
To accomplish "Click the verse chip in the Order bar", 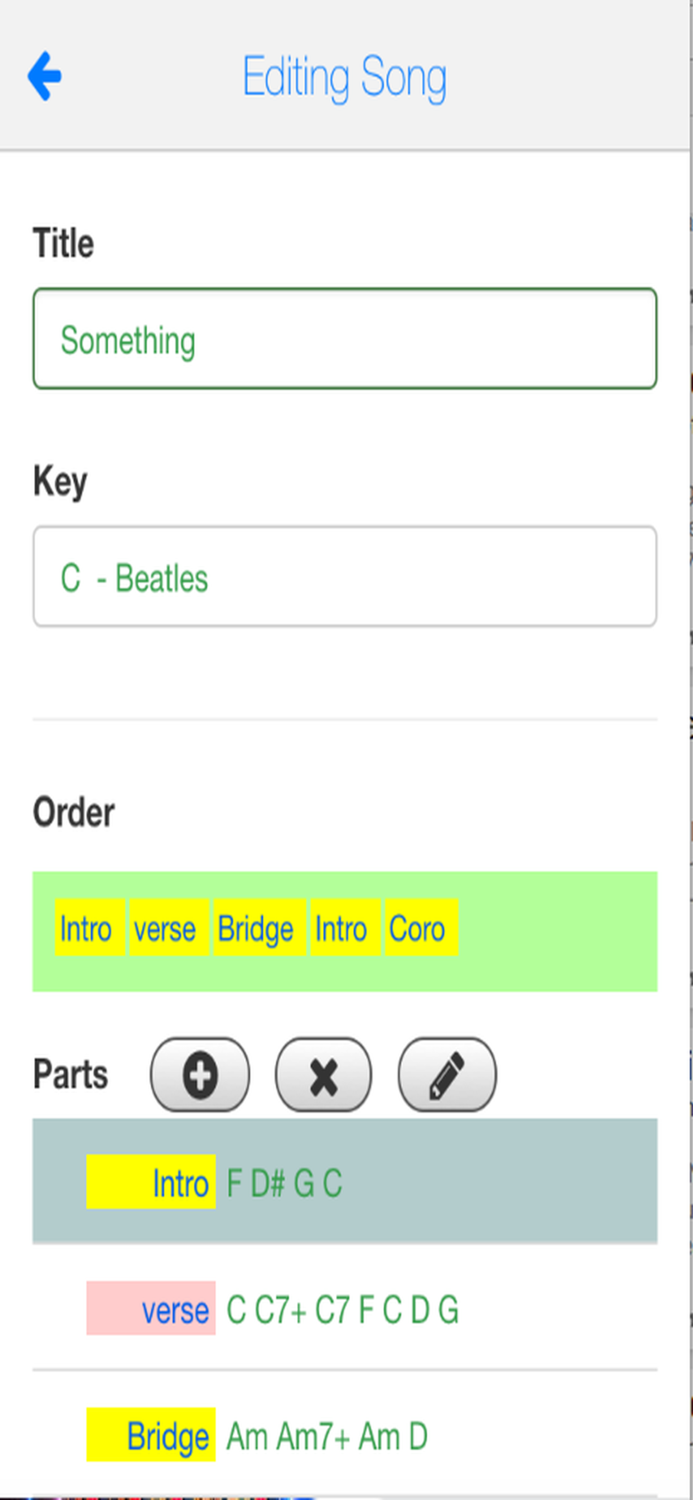I will 167,928.
